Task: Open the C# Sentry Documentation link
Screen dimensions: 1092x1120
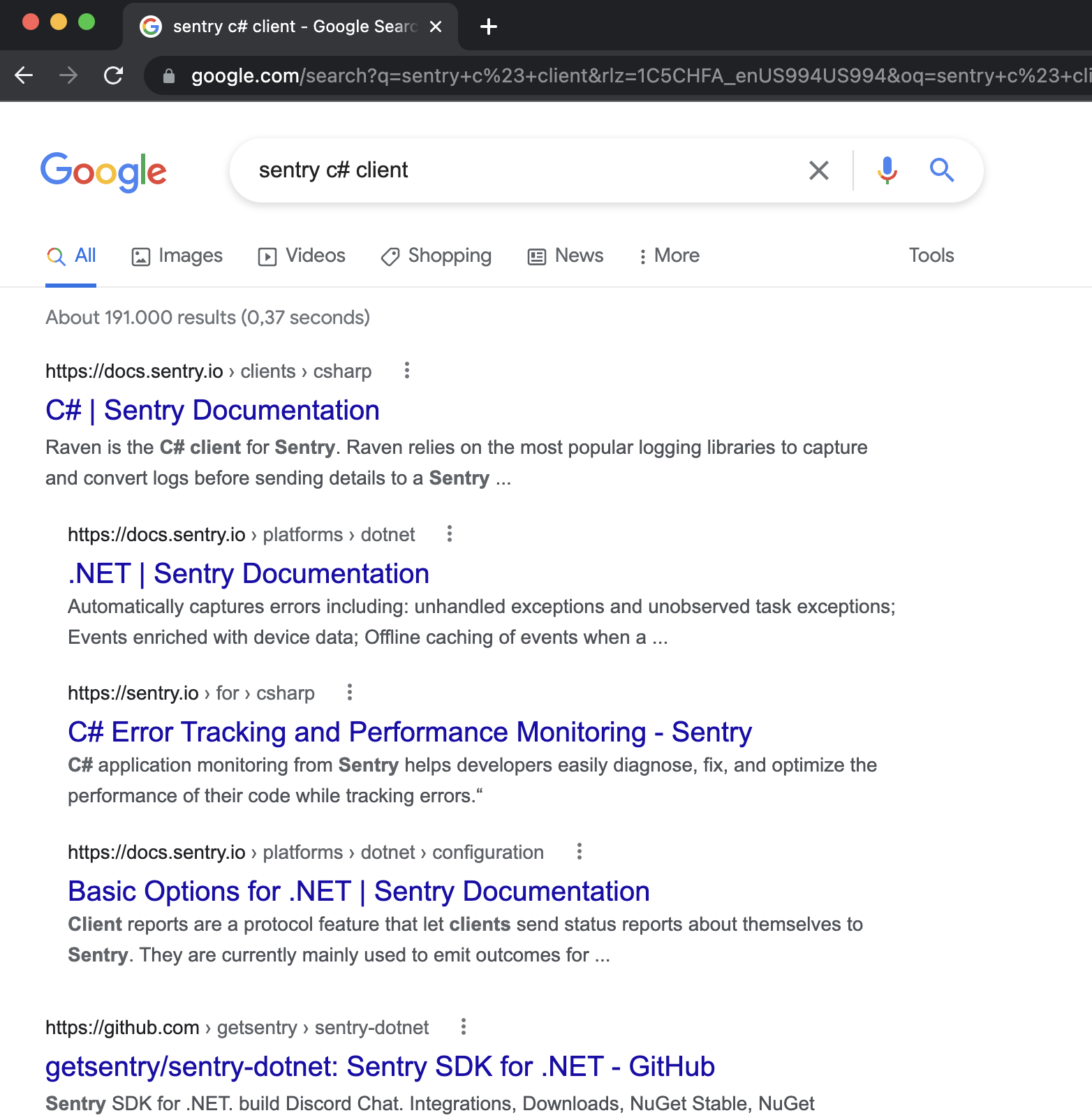Action: tap(212, 411)
